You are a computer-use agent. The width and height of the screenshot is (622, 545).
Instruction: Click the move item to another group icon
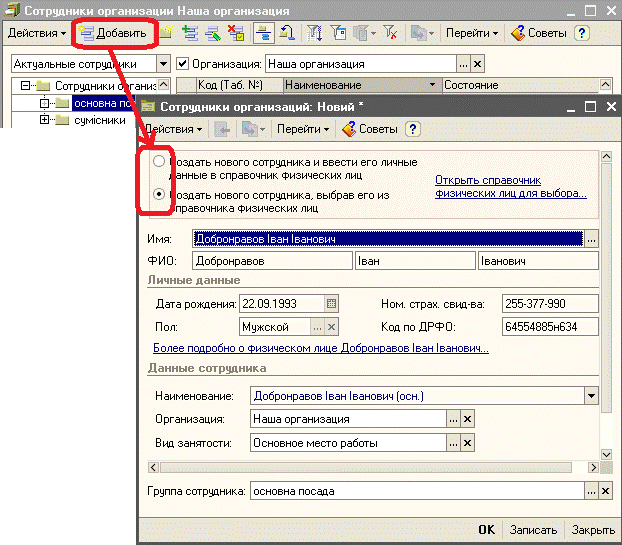287,33
